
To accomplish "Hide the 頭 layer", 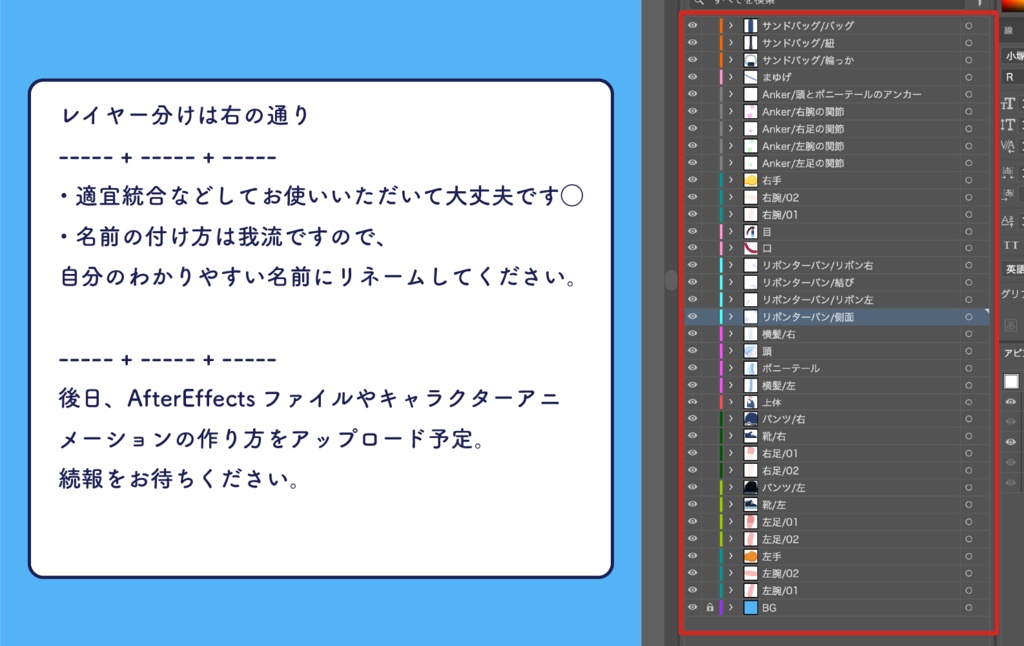I will tap(692, 351).
